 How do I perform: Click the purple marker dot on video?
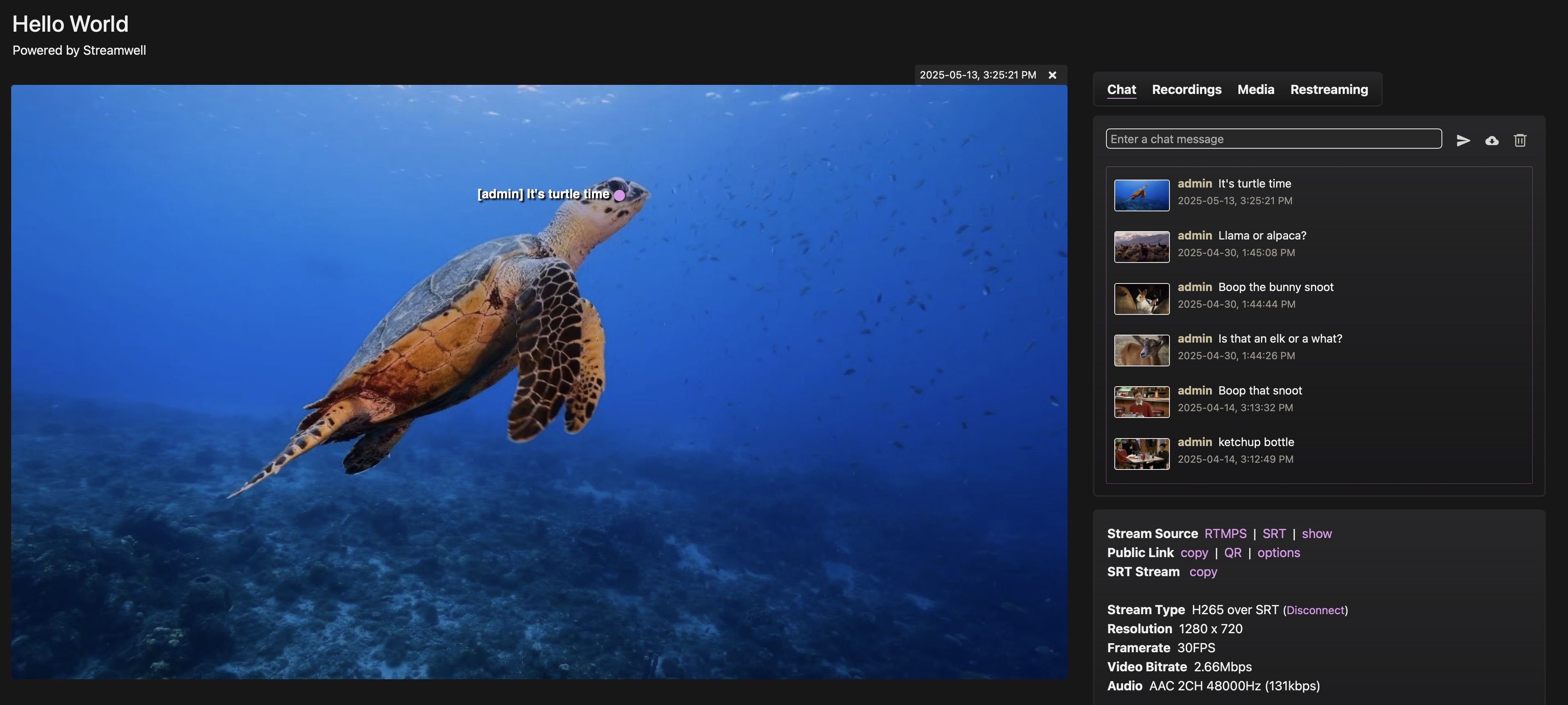pos(619,195)
